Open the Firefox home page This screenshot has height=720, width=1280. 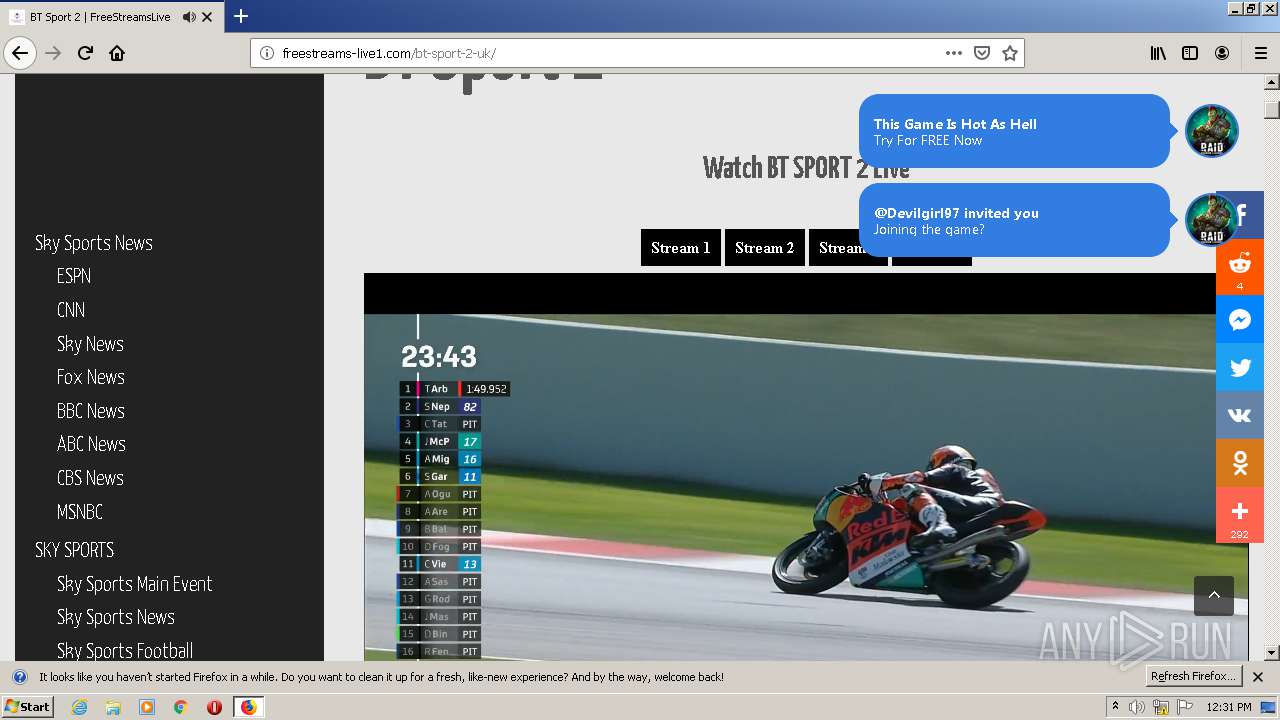(x=117, y=53)
